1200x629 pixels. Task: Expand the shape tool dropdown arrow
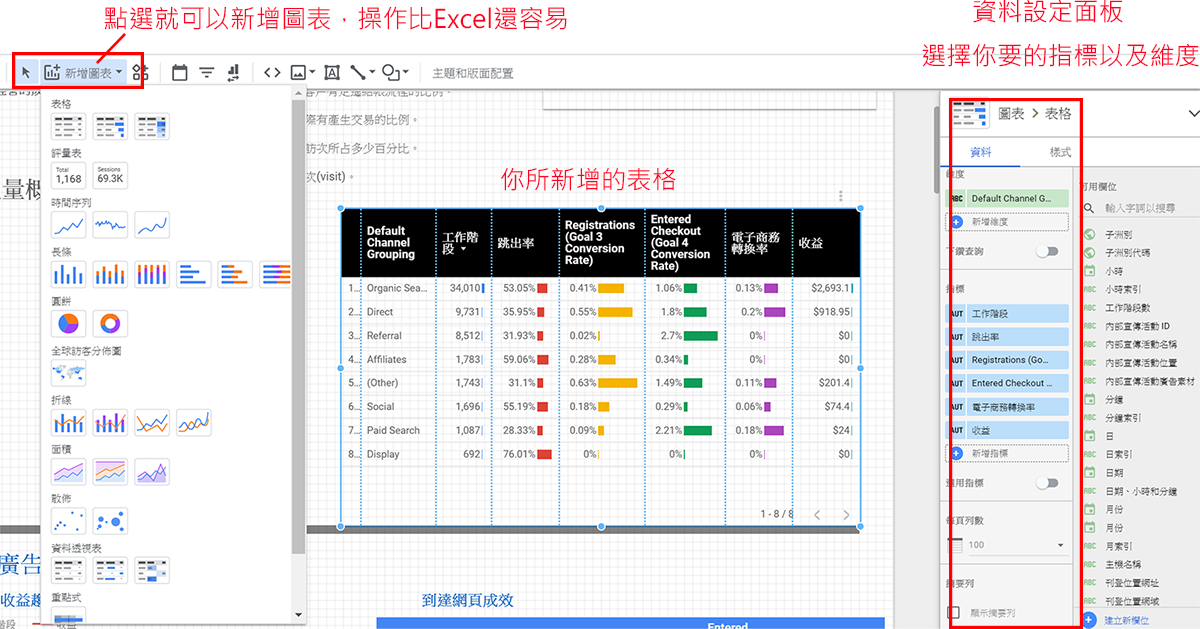pos(407,72)
